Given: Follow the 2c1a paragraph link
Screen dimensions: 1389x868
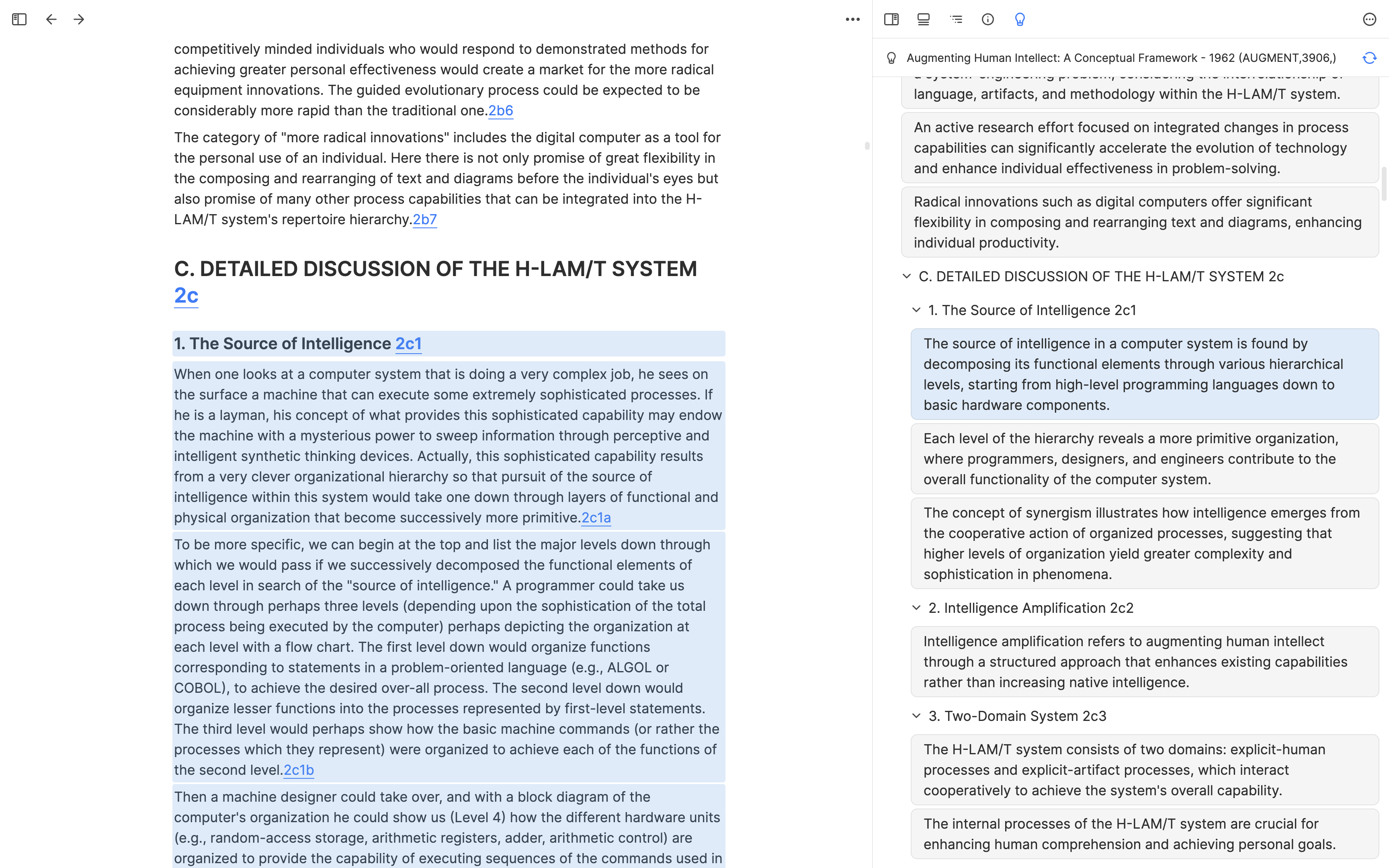Looking at the screenshot, I should pos(596,518).
